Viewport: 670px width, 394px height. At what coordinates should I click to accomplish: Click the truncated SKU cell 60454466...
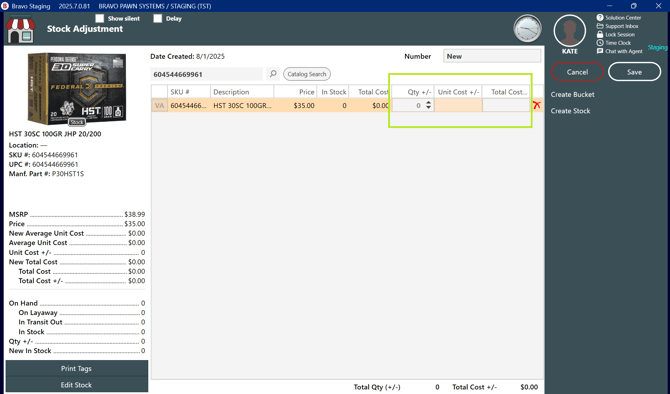click(x=189, y=106)
